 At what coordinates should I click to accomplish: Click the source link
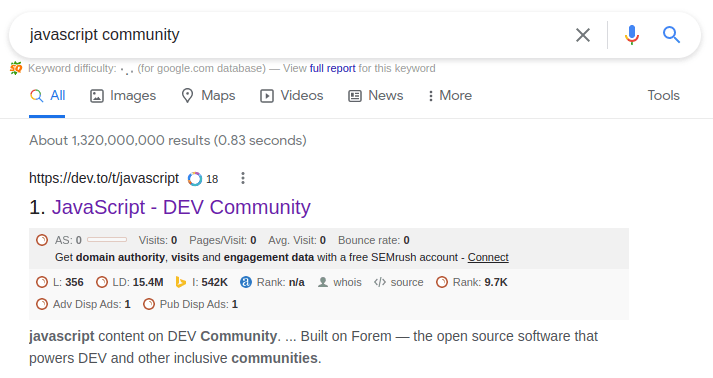pos(407,282)
